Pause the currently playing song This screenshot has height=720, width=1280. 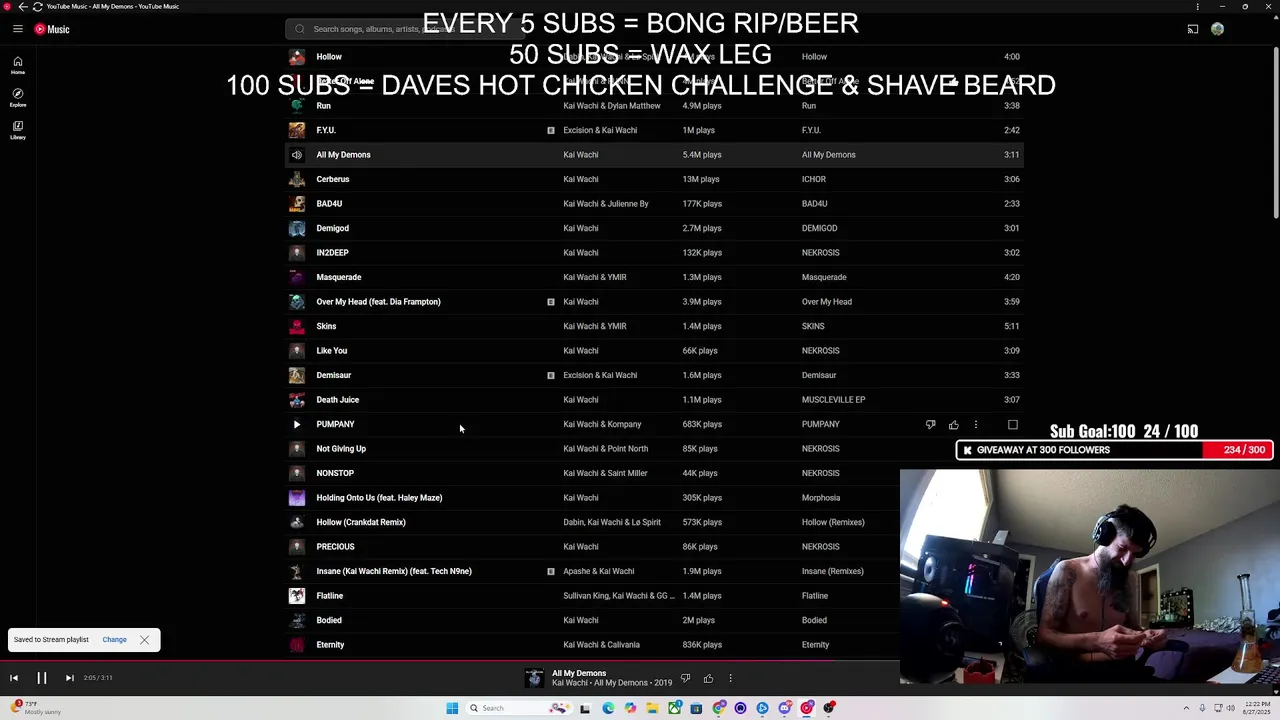pos(42,678)
